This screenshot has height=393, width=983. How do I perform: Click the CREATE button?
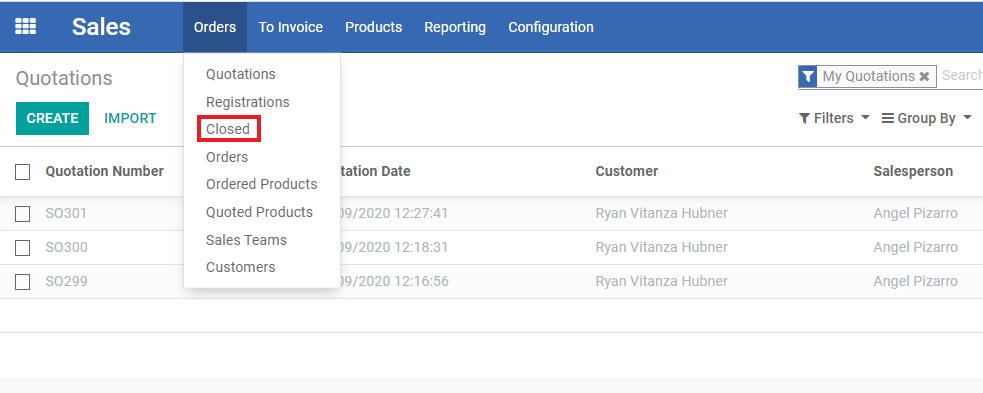point(53,118)
